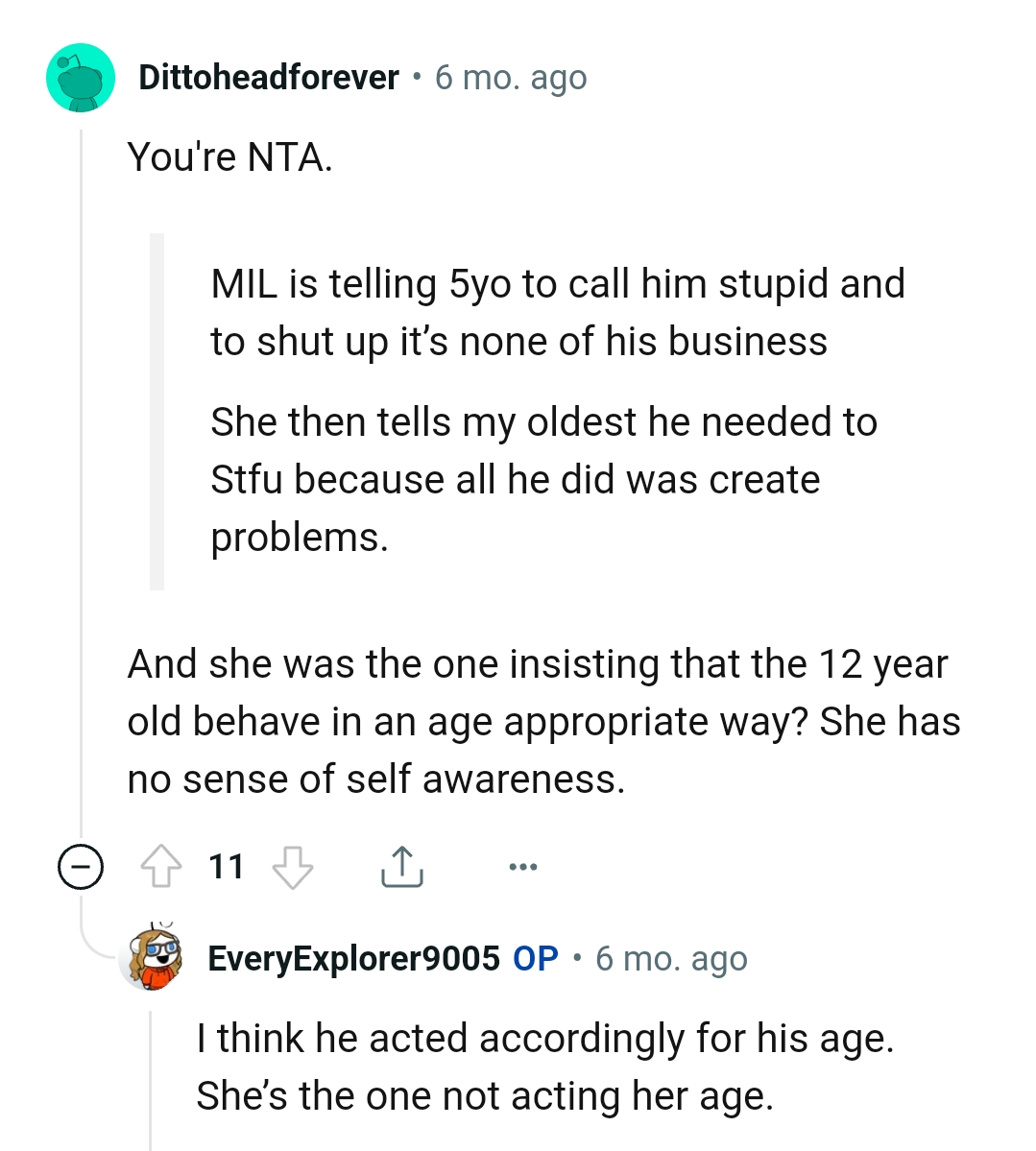Click the share upload icon below the comment
This screenshot has height=1151, width=1036.
[x=403, y=865]
